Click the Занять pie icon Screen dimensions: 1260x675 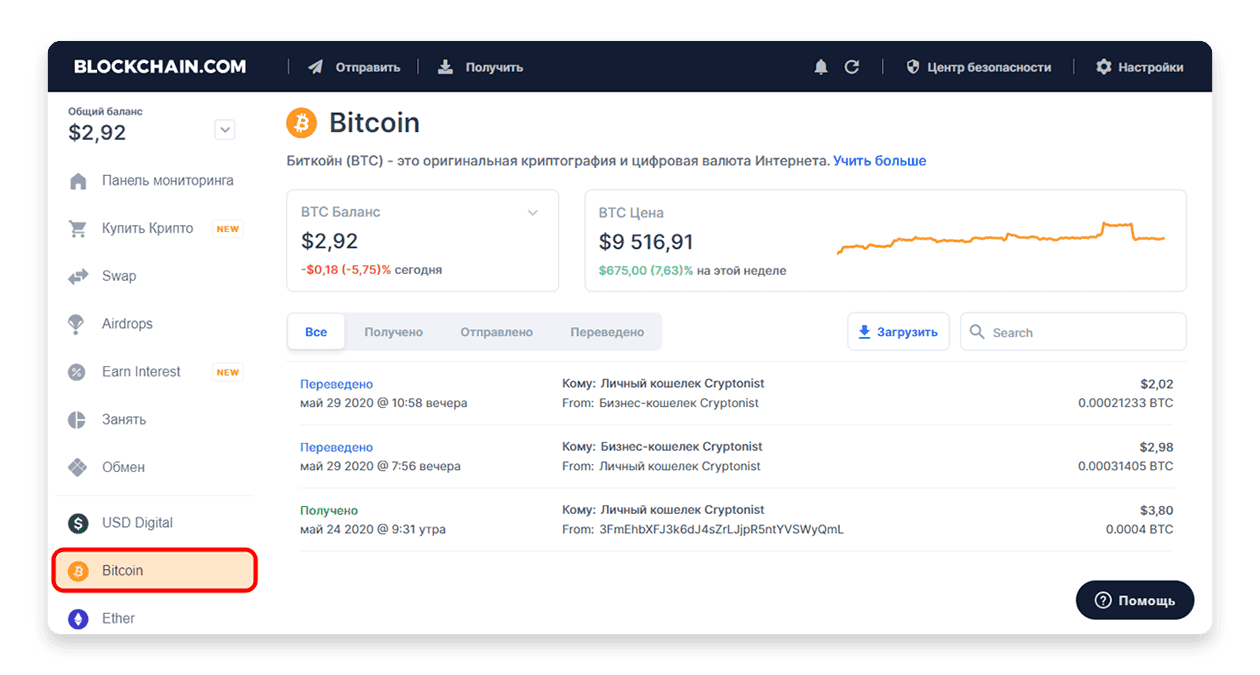[x=77, y=420]
